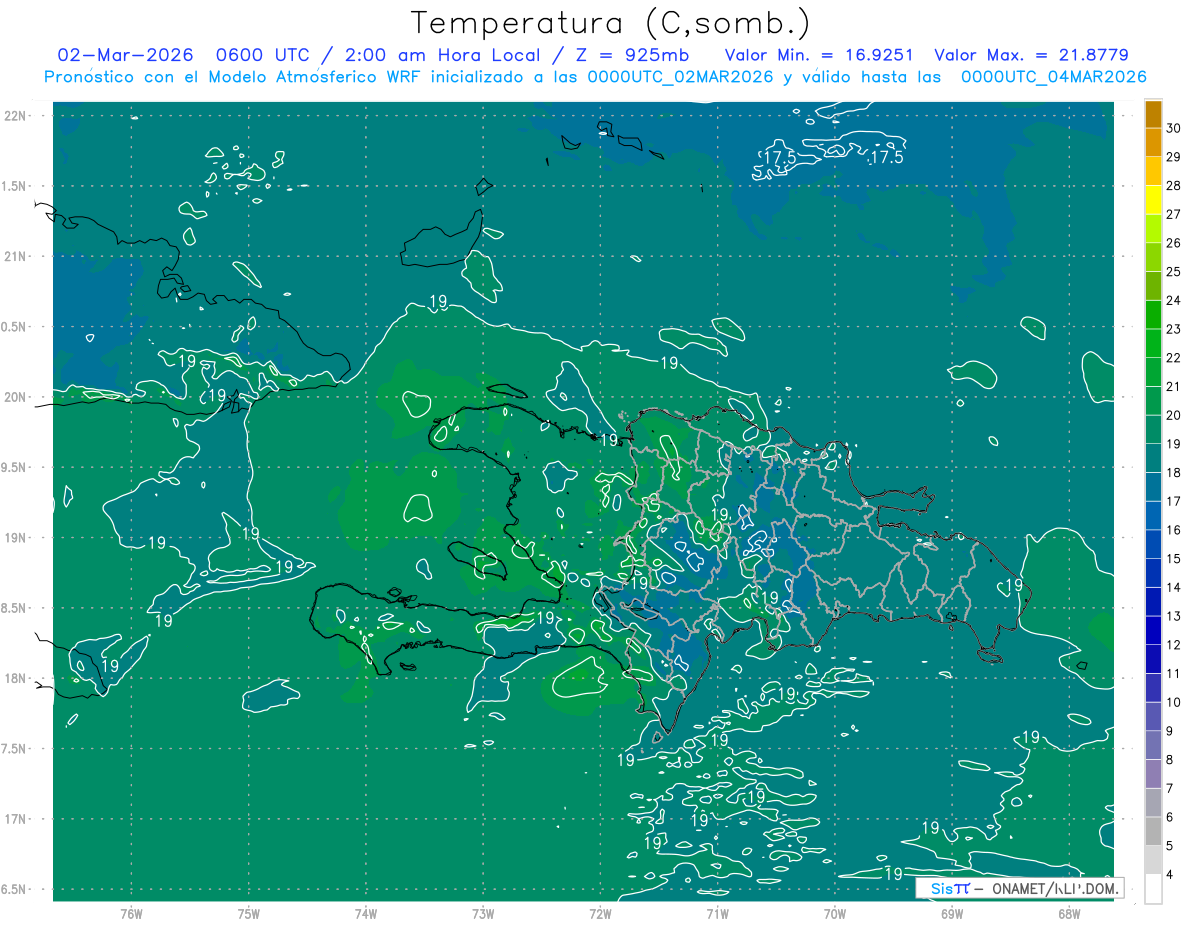The image size is (1200, 927).
Task: Click the 72W longitude axis label
Action: point(600,913)
